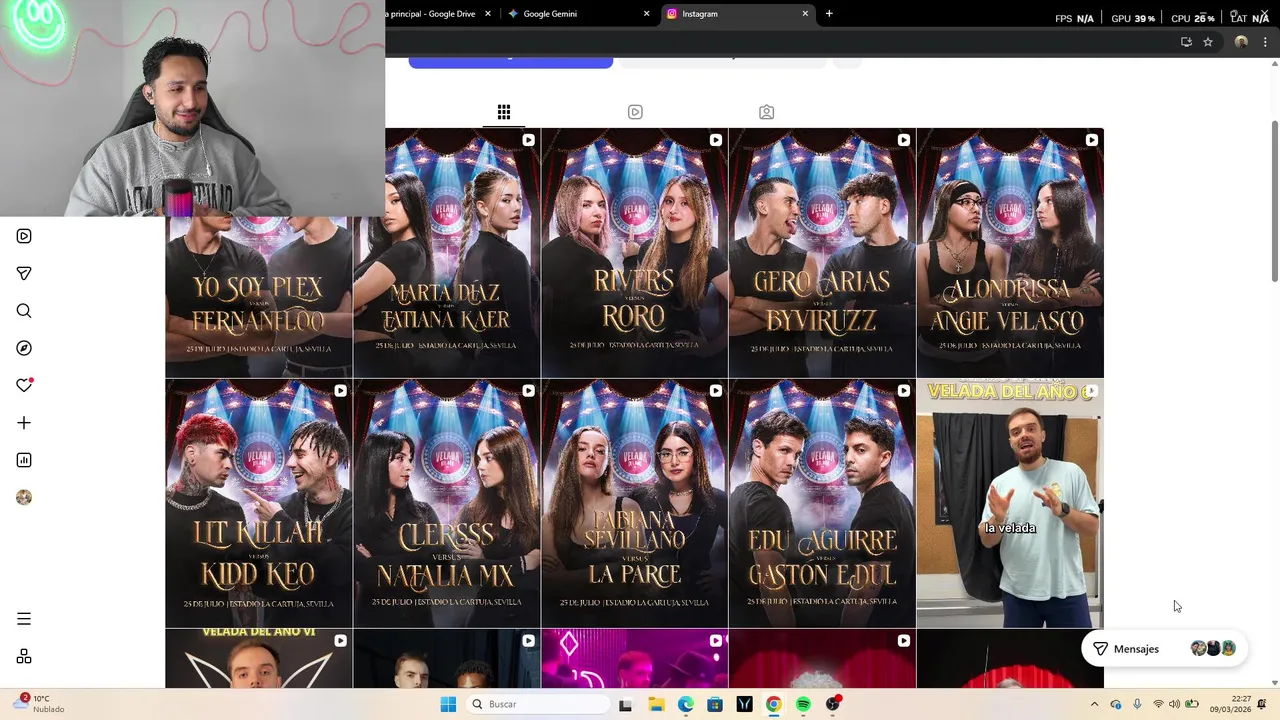
Task: Open the Rivers vs Roro post
Action: [635, 253]
